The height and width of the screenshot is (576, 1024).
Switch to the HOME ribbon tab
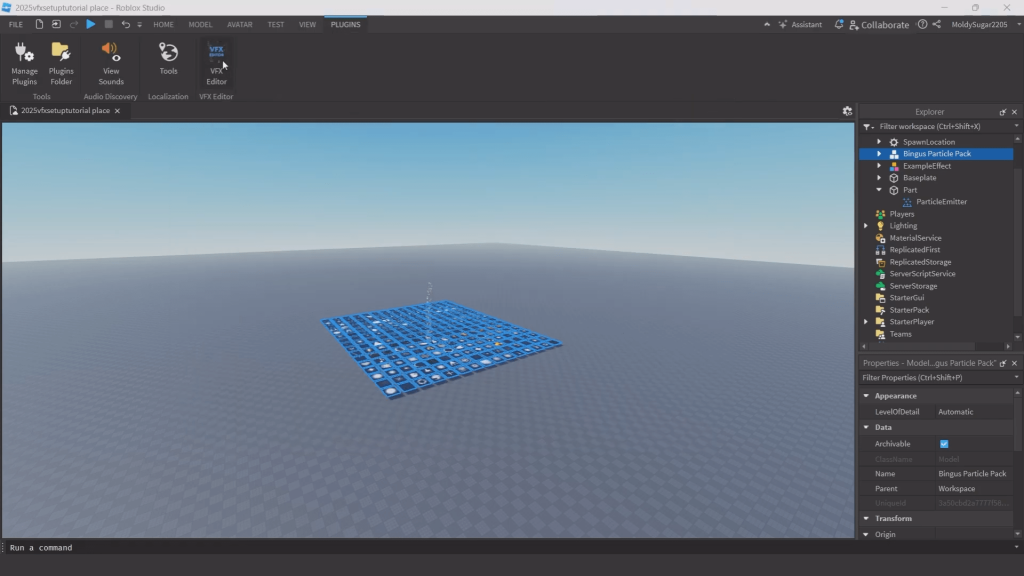pyautogui.click(x=163, y=24)
